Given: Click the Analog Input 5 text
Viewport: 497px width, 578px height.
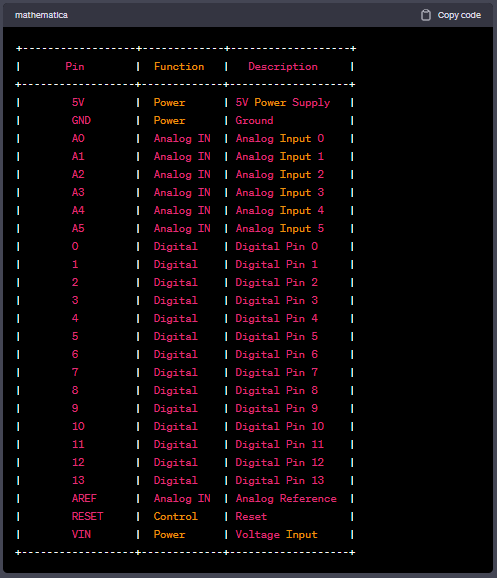Looking at the screenshot, I should click(x=280, y=229).
